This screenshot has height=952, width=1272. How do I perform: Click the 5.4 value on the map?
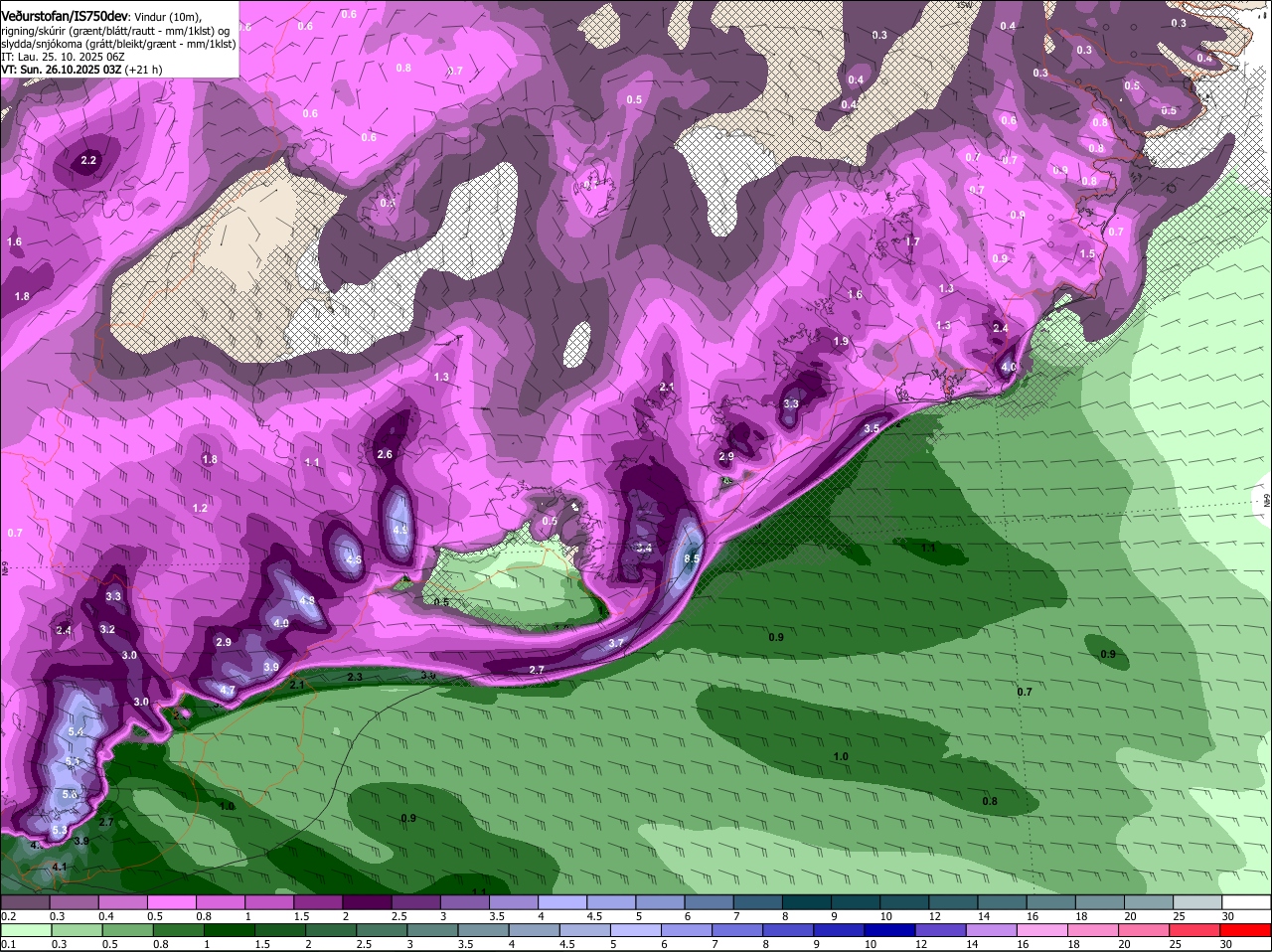point(77,732)
